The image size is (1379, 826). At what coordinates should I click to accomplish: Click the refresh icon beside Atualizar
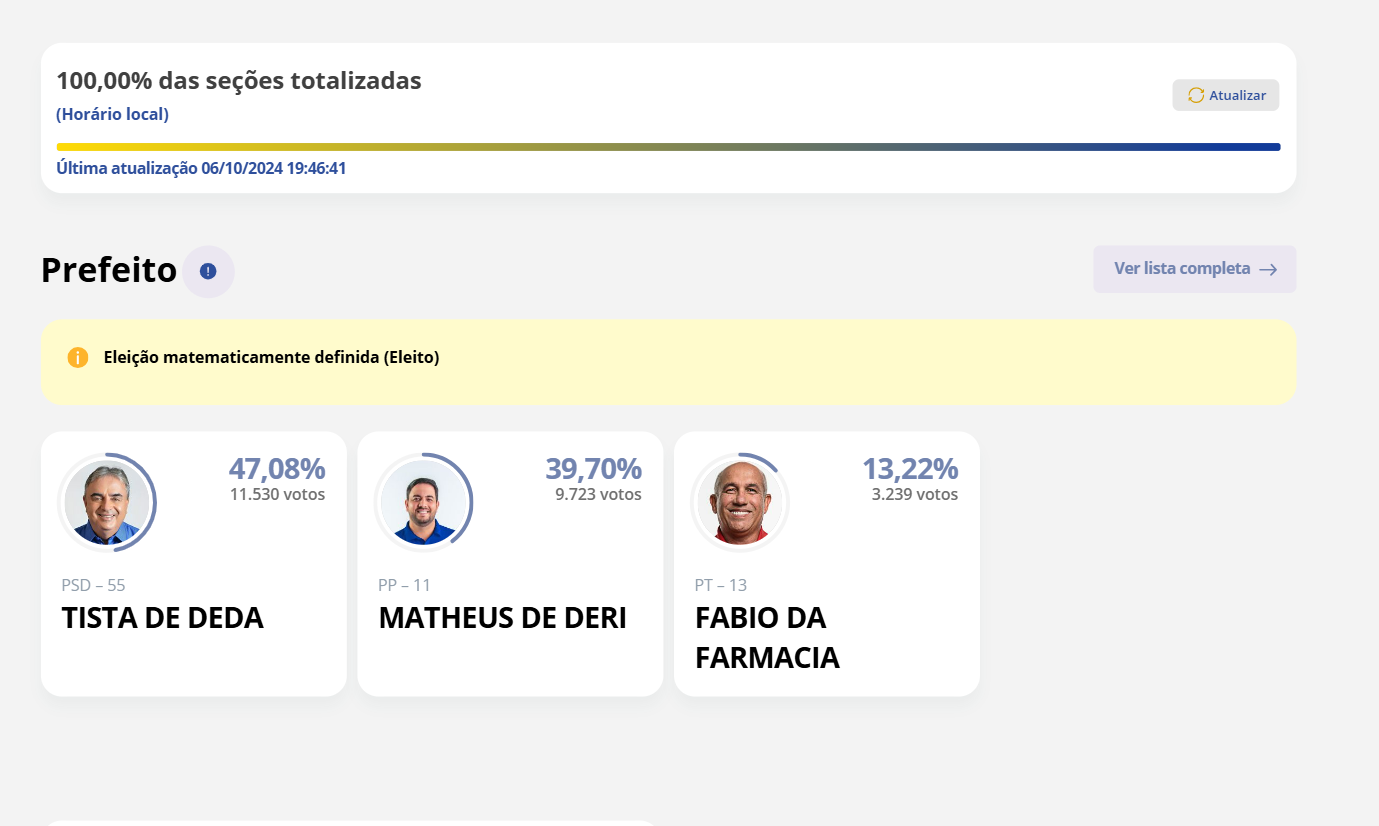click(1196, 95)
